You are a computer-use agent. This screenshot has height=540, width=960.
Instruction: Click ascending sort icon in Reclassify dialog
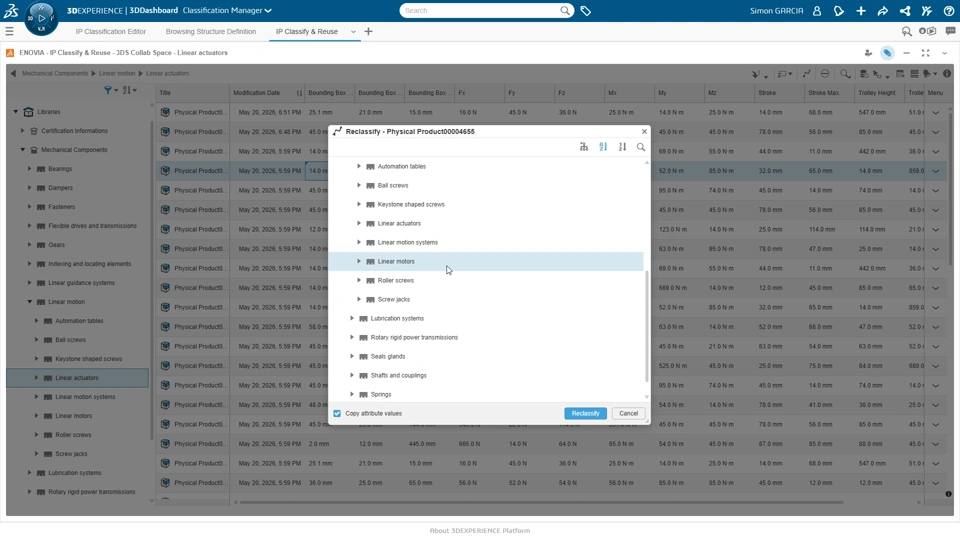pyautogui.click(x=603, y=147)
